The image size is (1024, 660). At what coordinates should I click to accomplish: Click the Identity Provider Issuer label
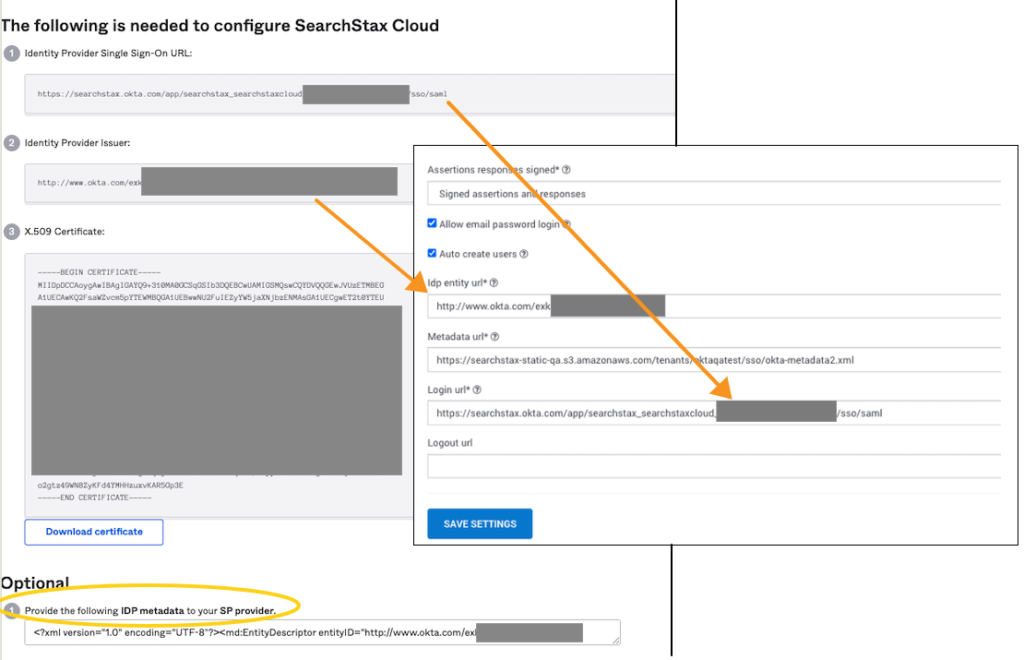(x=77, y=143)
